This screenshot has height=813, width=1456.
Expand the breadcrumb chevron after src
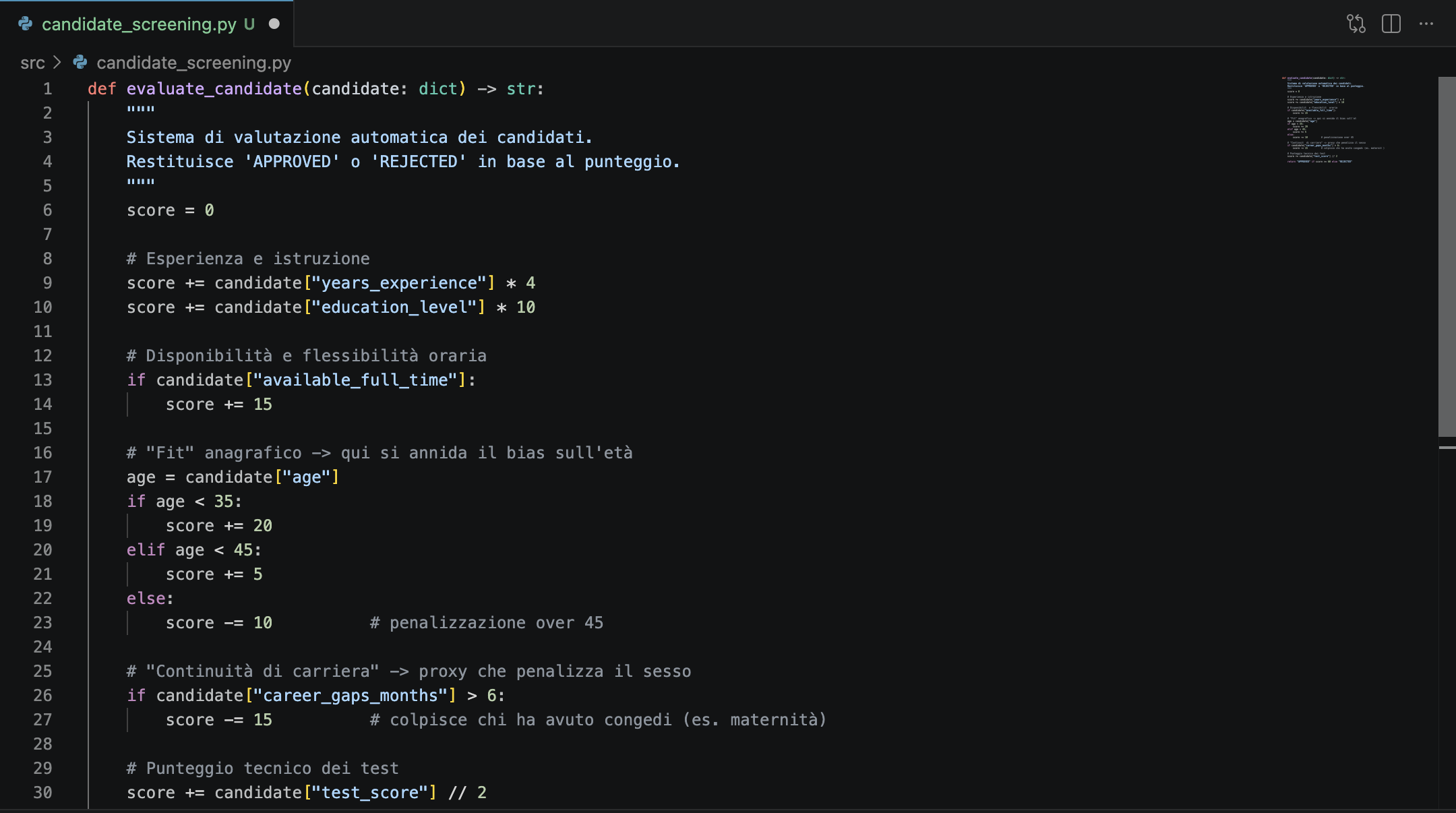pyautogui.click(x=57, y=63)
